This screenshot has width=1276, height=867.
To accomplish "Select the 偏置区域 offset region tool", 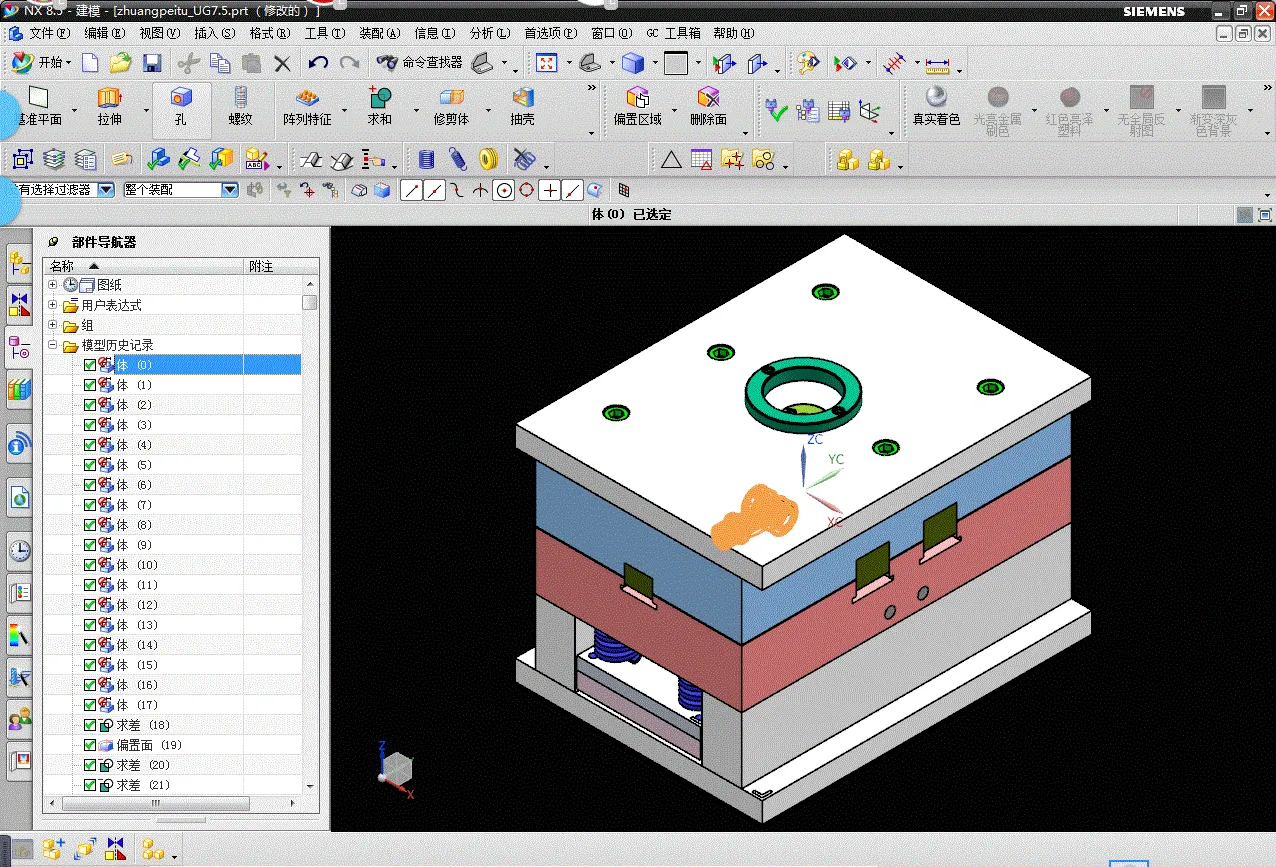I will (x=637, y=108).
